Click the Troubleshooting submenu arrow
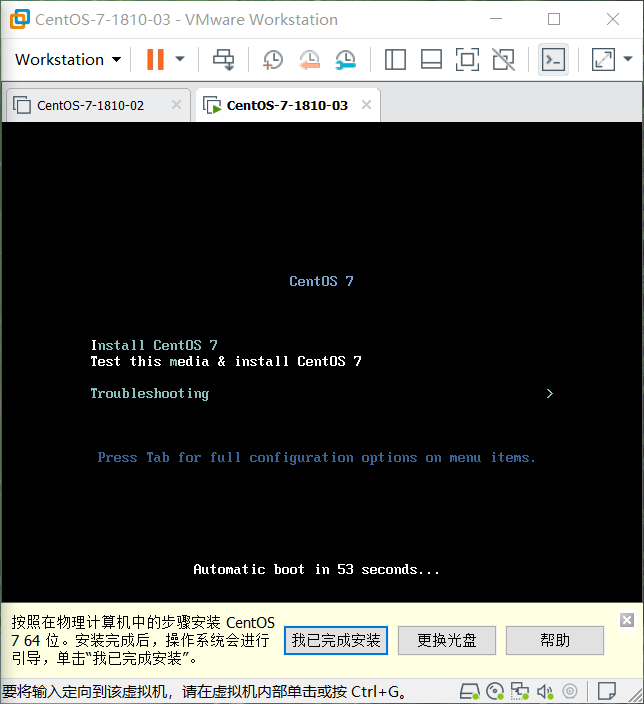Screen dimensions: 644x704 (550, 394)
